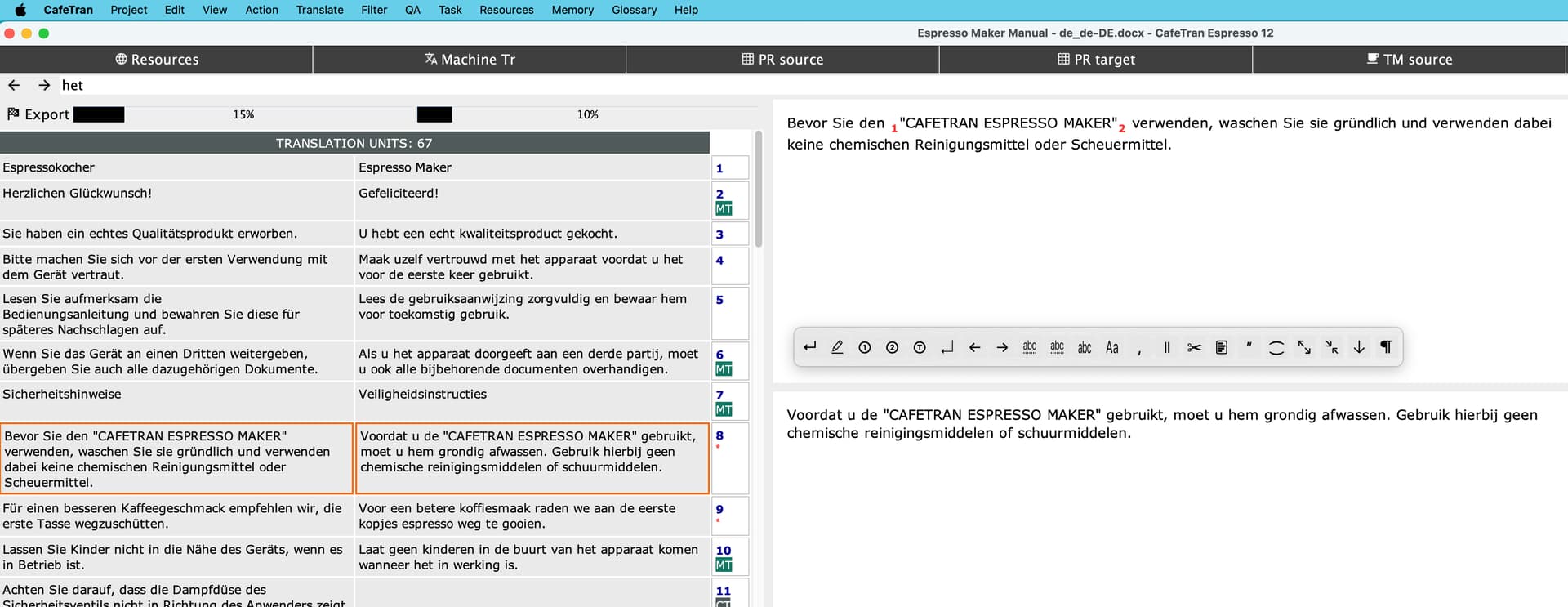
Task: Click the return-arrow icon in the editing toolbar
Action: pyautogui.click(x=809, y=347)
